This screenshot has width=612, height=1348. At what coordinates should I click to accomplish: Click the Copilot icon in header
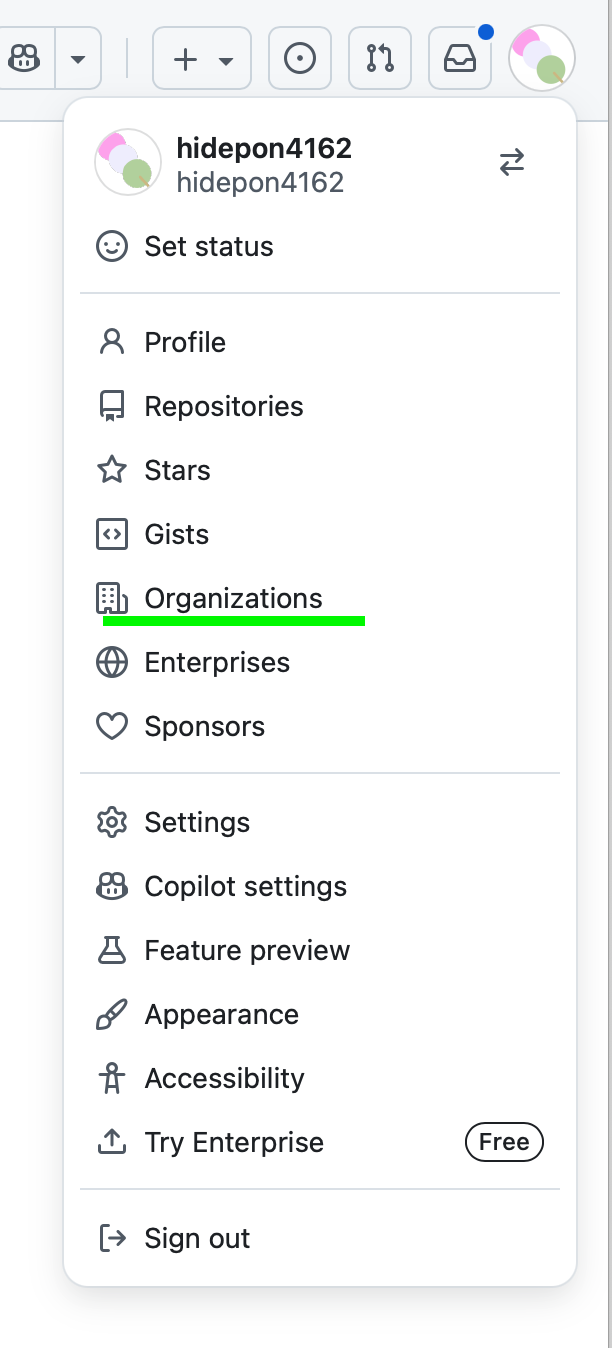click(x=24, y=59)
